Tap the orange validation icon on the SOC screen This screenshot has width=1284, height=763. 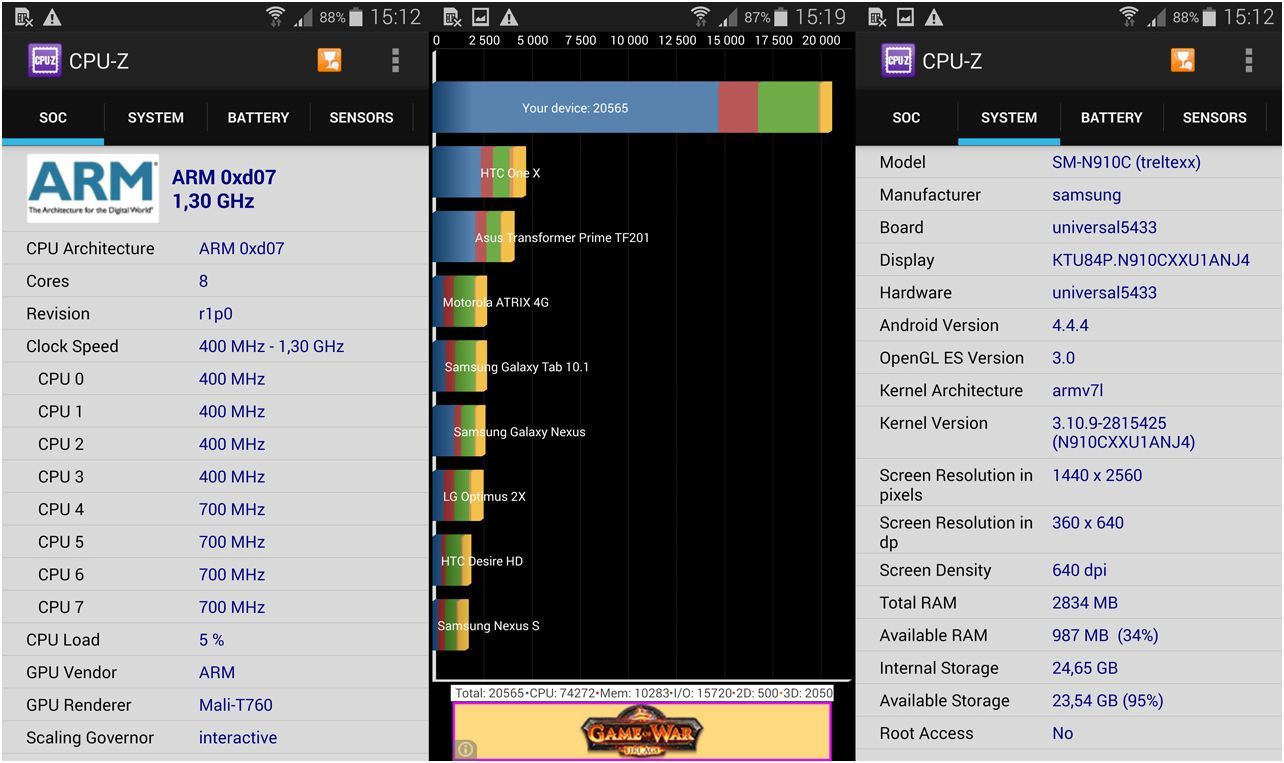329,61
